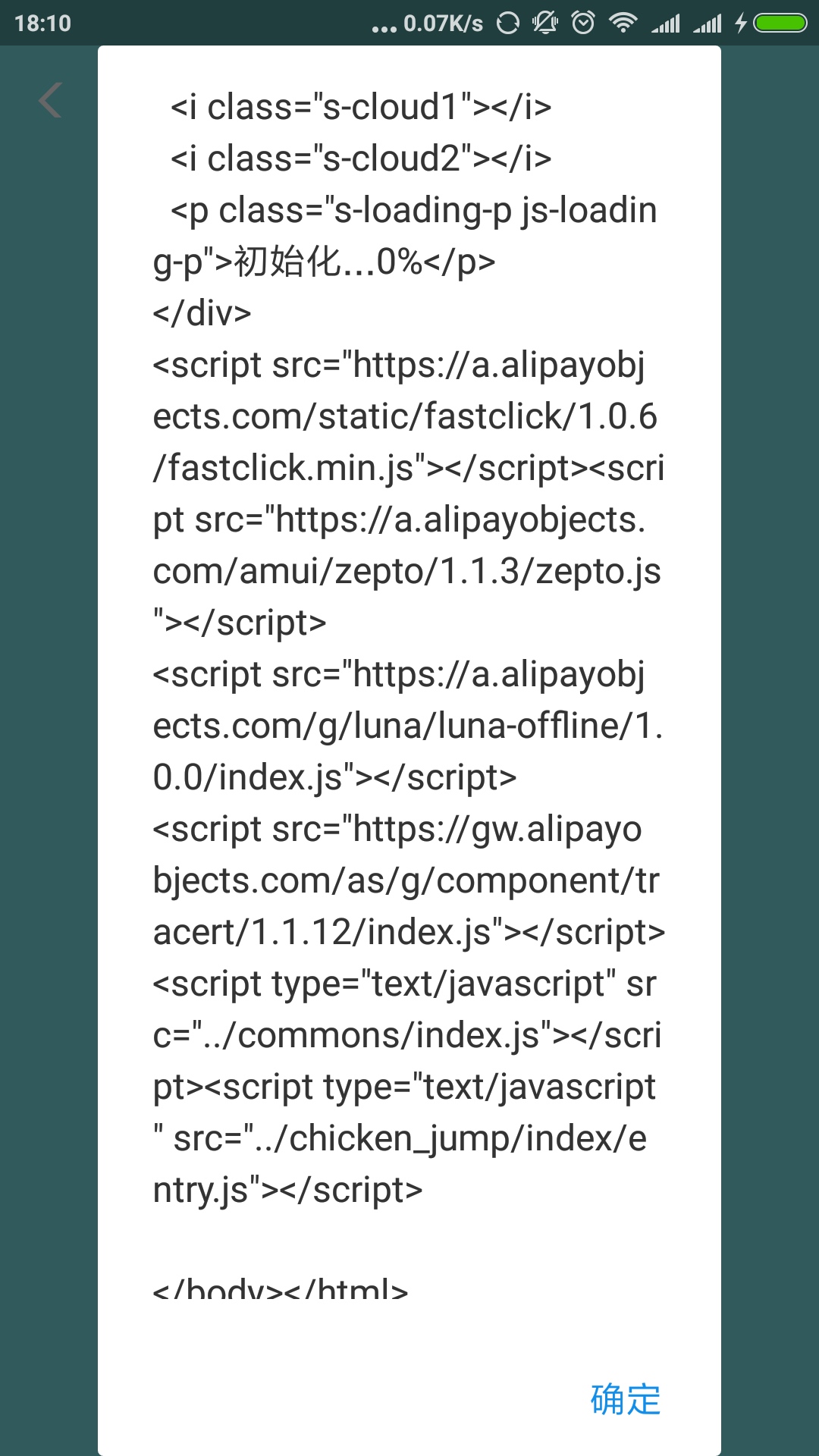
Task: Click the acert/1.1.12/index.js text line
Action: (x=409, y=932)
